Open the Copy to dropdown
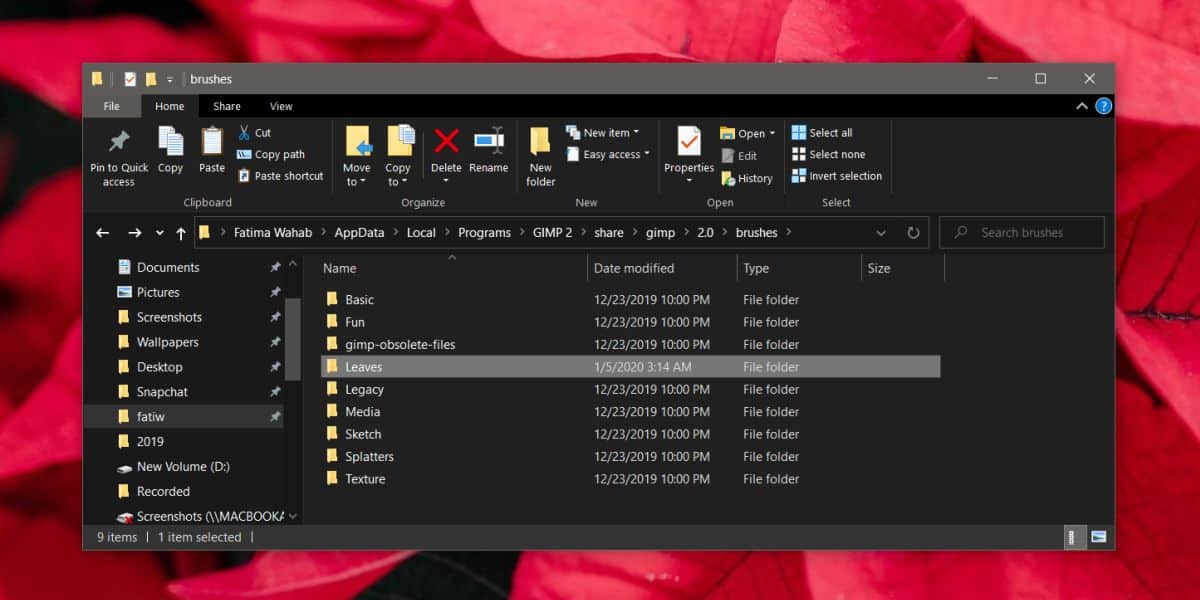This screenshot has height=600, width=1200. pos(399,155)
